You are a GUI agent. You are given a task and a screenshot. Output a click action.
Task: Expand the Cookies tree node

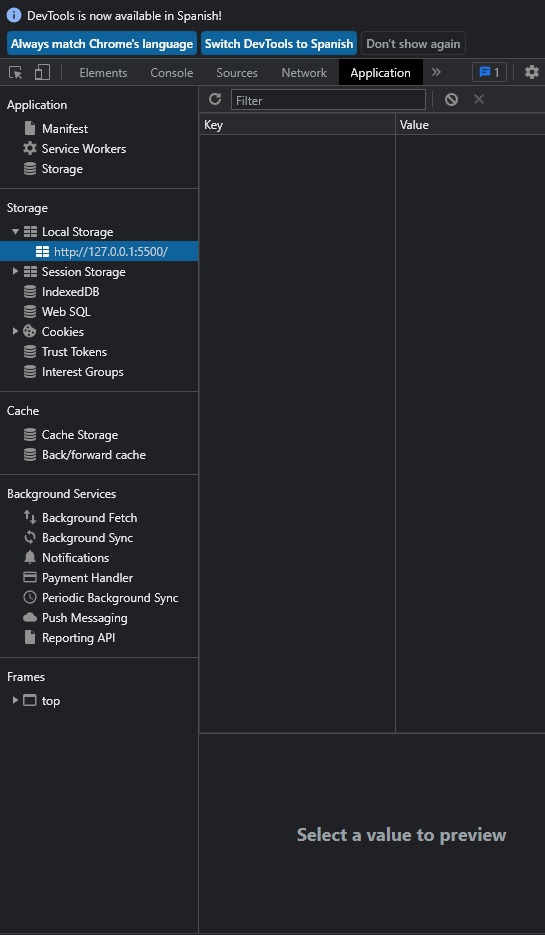(x=16, y=331)
